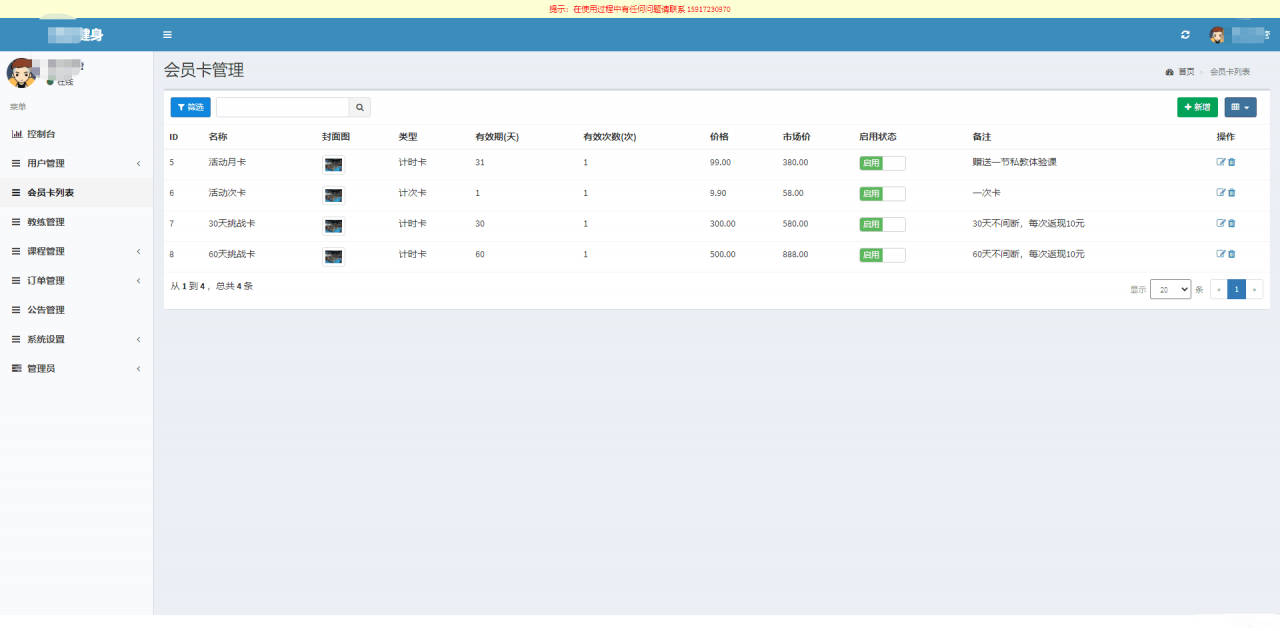Click the 有效期(天) column header

tap(497, 137)
